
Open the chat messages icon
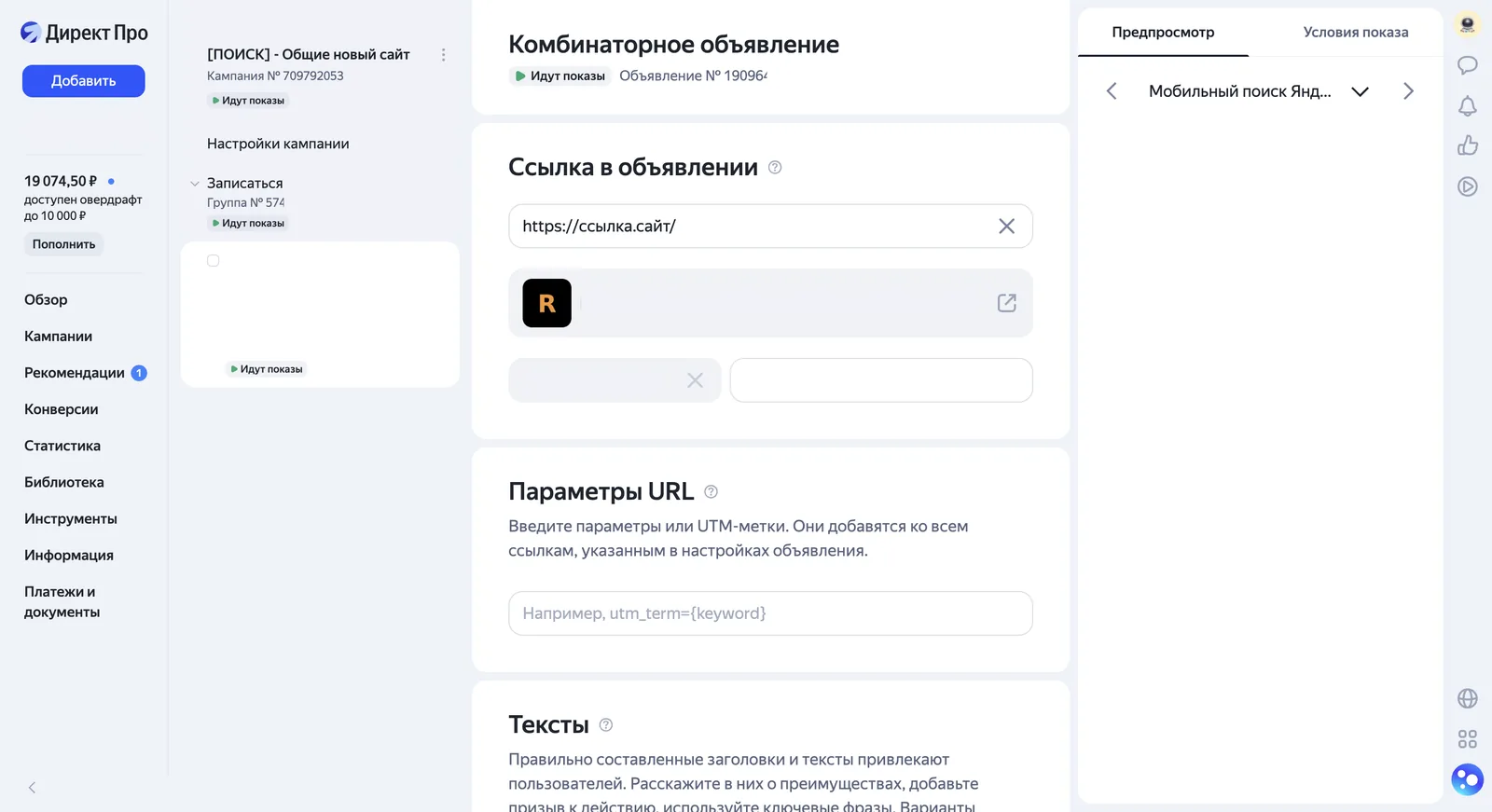[1468, 65]
